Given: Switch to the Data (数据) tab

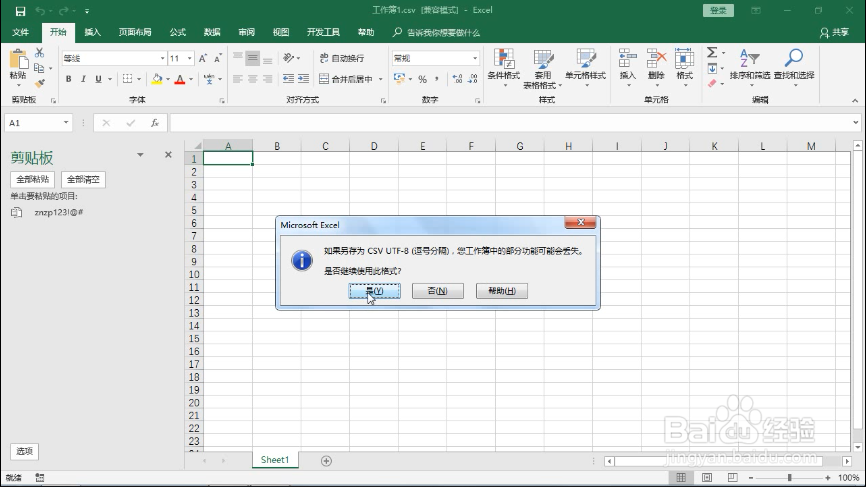Looking at the screenshot, I should [x=212, y=33].
